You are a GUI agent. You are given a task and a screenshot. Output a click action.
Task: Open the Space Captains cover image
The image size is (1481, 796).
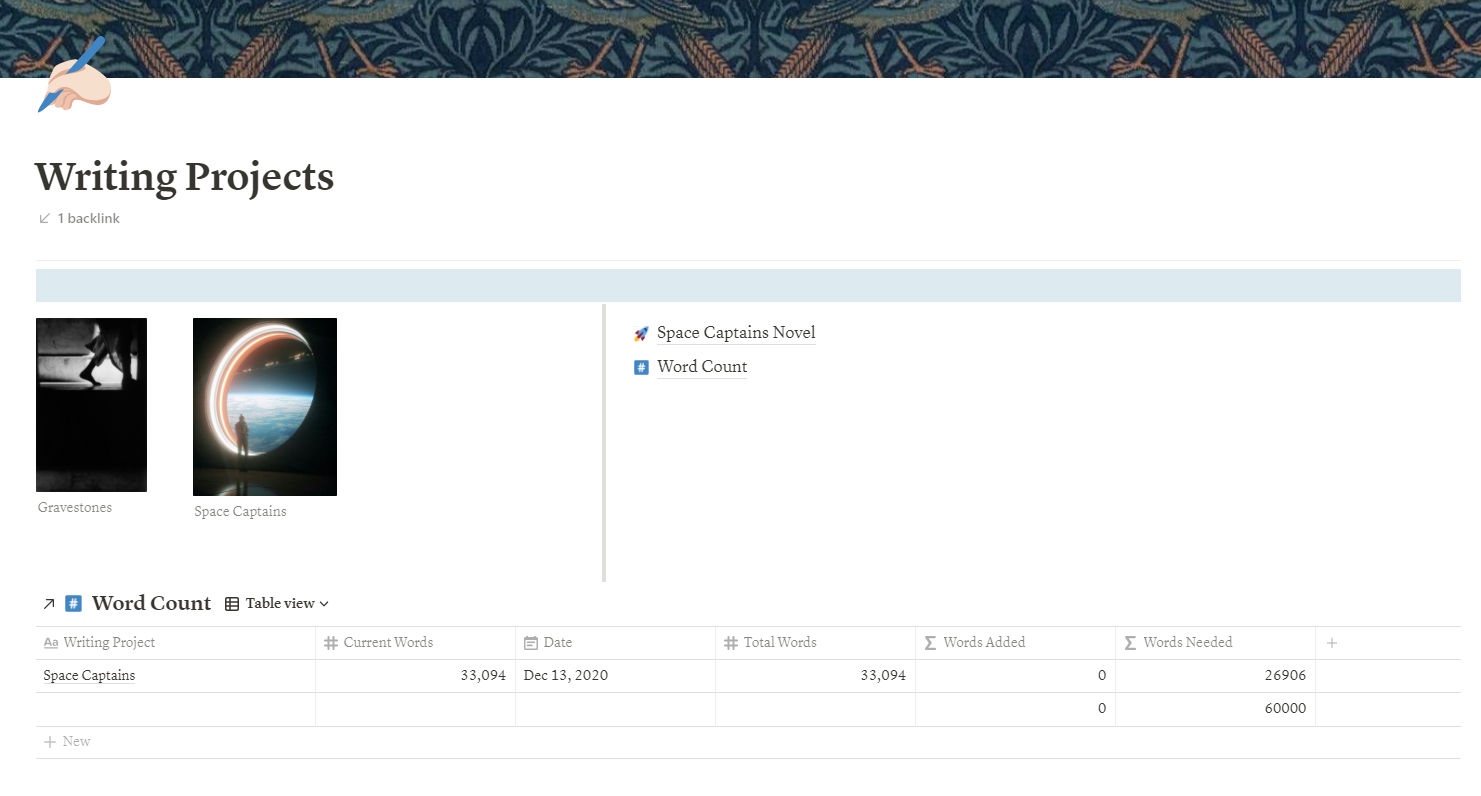pyautogui.click(x=265, y=407)
